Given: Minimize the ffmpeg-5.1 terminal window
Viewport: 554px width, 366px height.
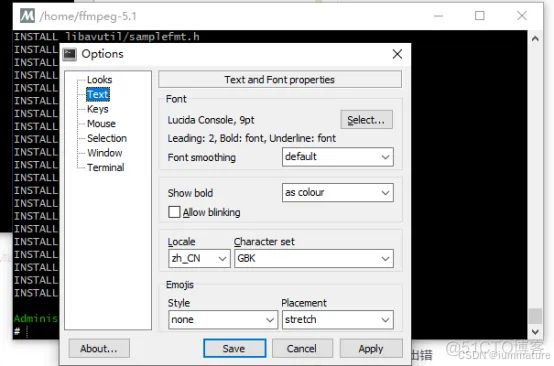Looking at the screenshot, I should [438, 16].
